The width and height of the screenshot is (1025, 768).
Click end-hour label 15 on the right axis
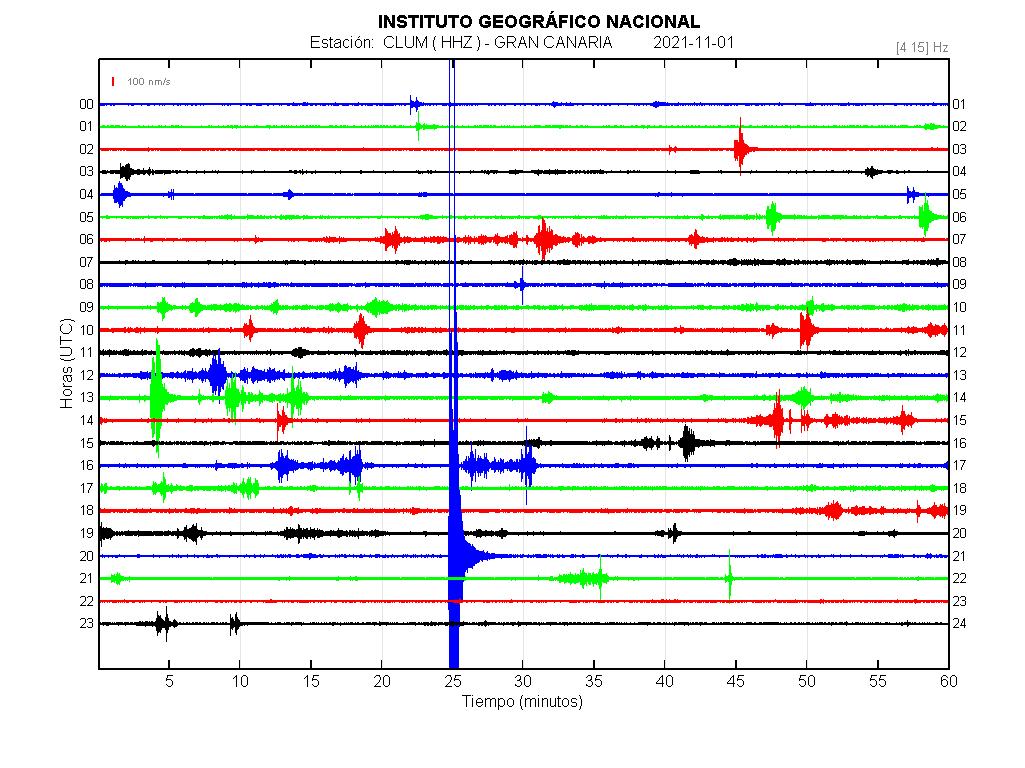[959, 421]
